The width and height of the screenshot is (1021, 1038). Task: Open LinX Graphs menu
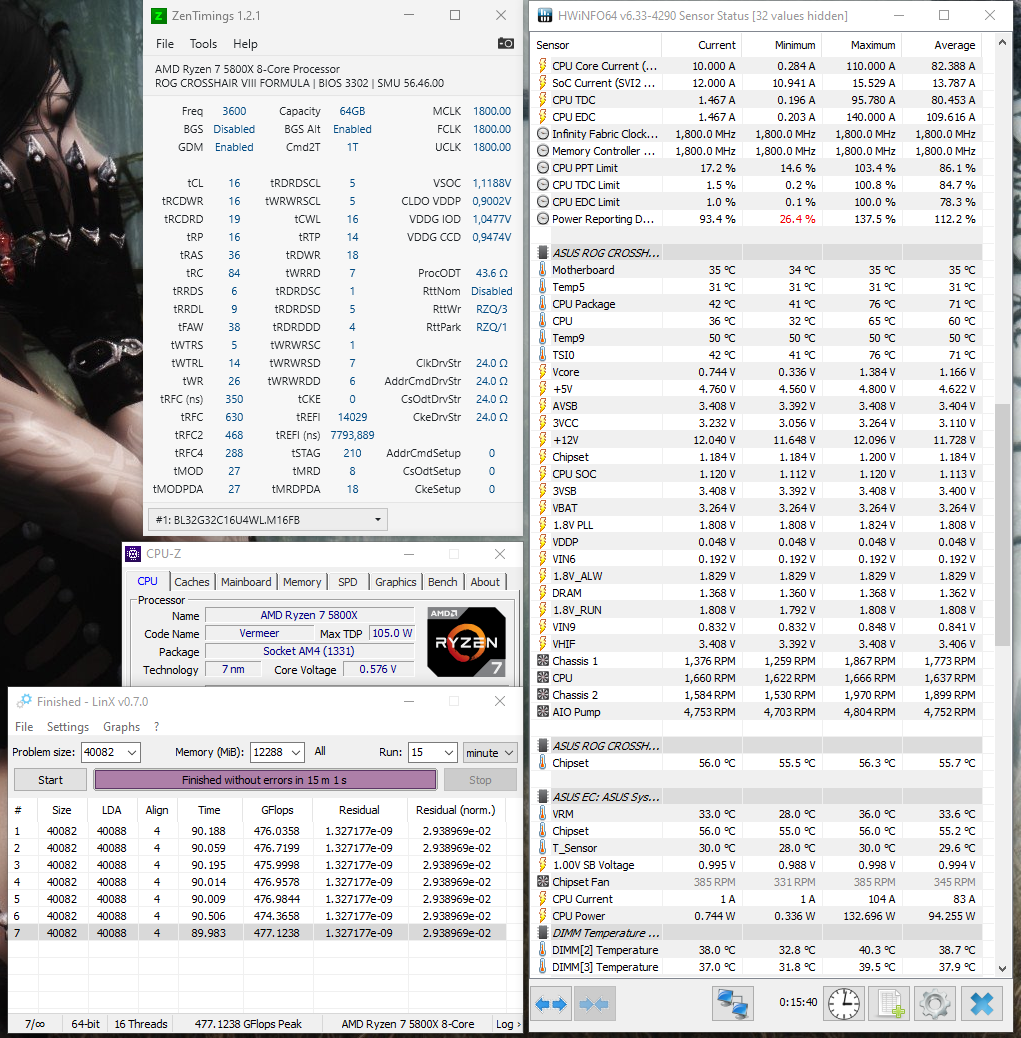tap(121, 727)
